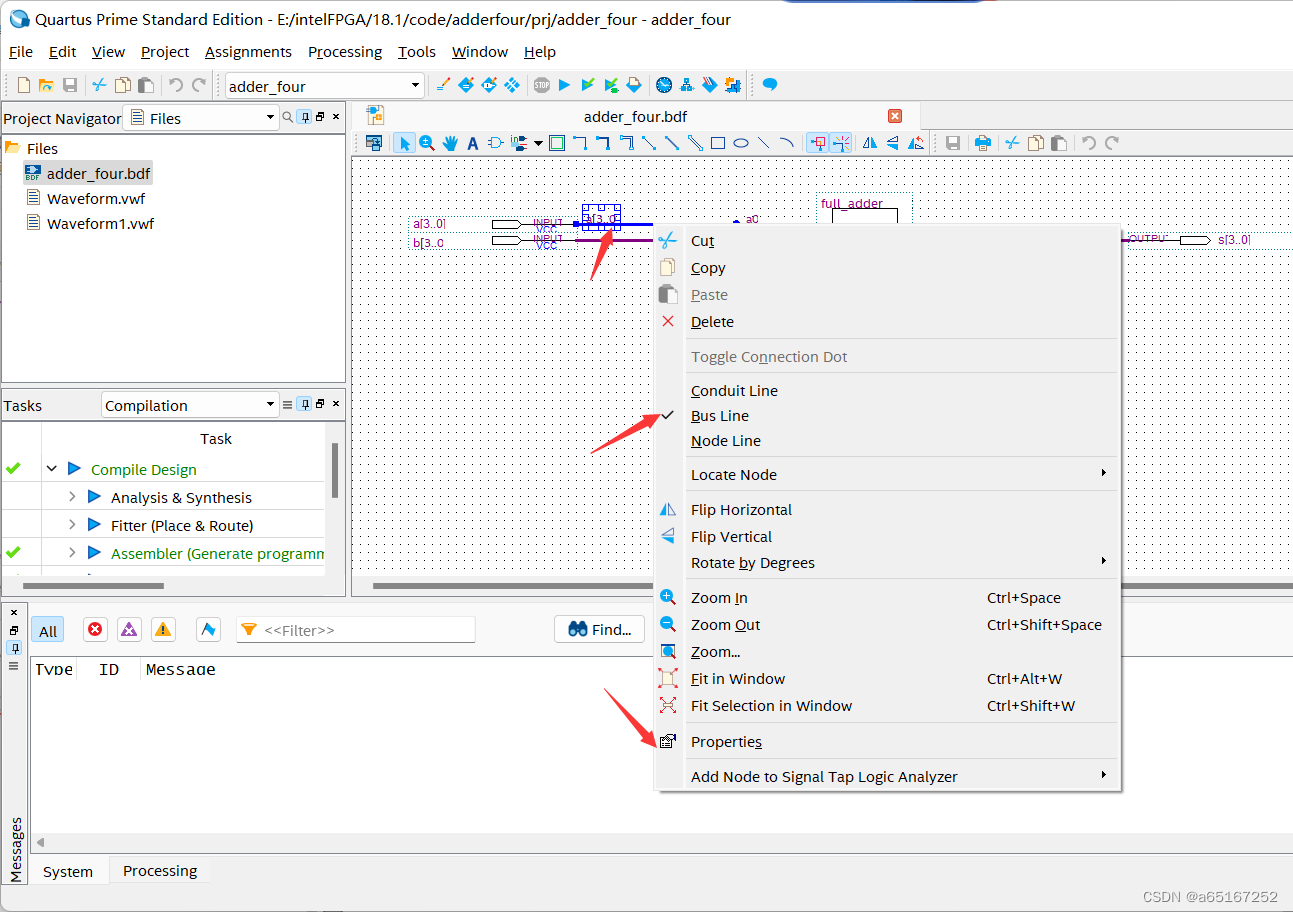Viewport: 1293px width, 912px height.
Task: Click Flip Horizontal icon in schematic toolbar
Action: coord(870,143)
